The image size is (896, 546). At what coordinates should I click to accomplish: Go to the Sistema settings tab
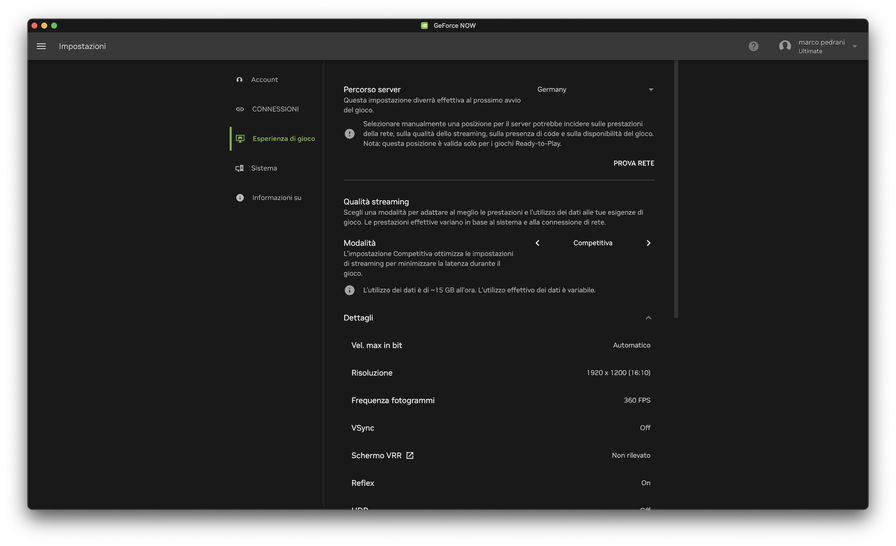point(264,168)
